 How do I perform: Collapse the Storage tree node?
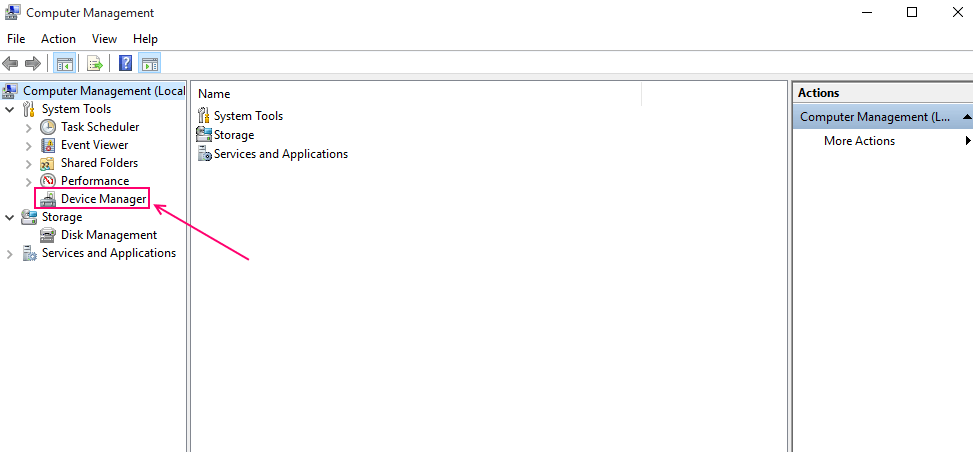click(9, 217)
